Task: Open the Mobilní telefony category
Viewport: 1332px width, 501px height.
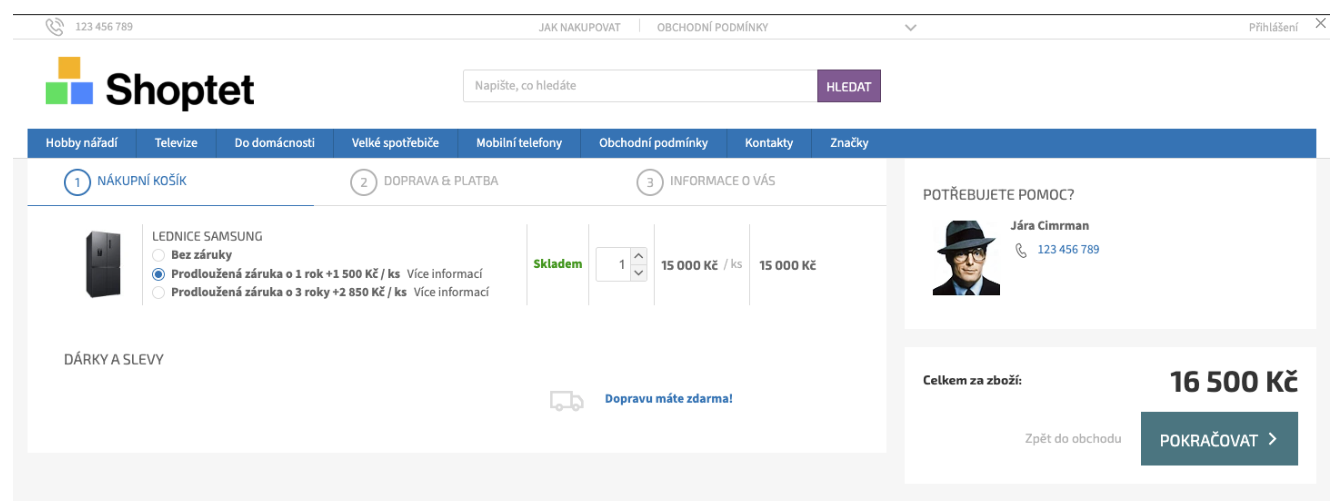Action: [x=518, y=143]
